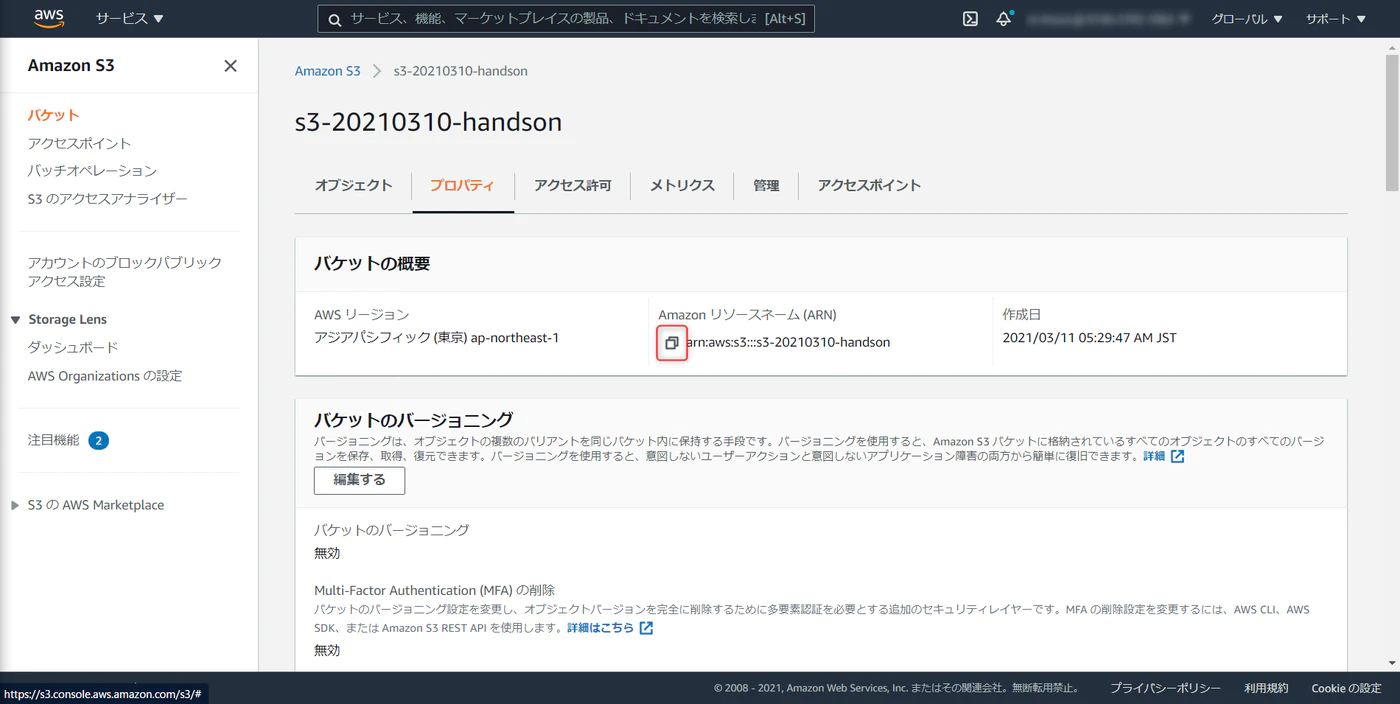1400x704 pixels.
Task: Switch to the アクセスポイント tab
Action: pos(869,185)
